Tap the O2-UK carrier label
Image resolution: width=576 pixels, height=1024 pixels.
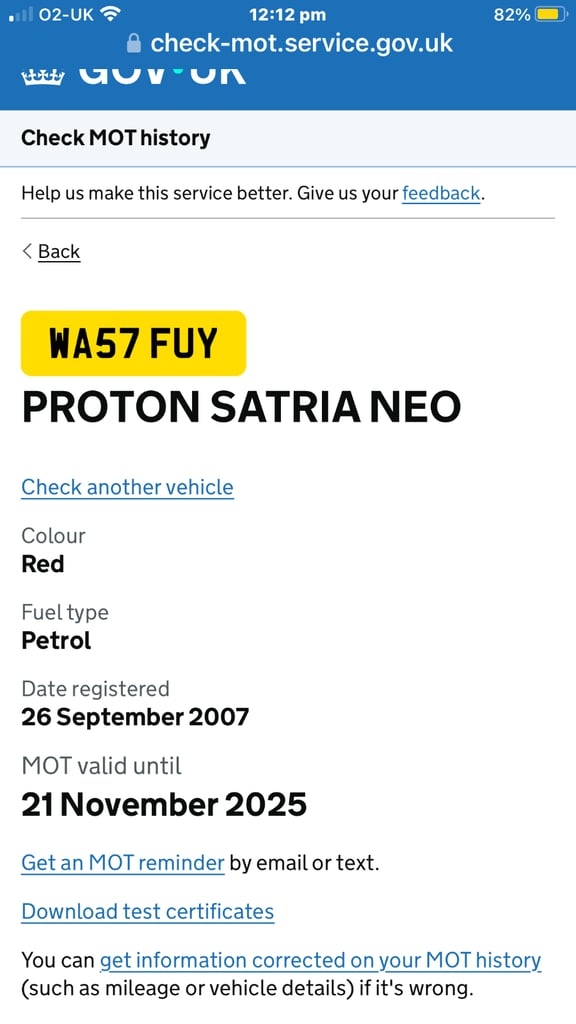[67, 14]
